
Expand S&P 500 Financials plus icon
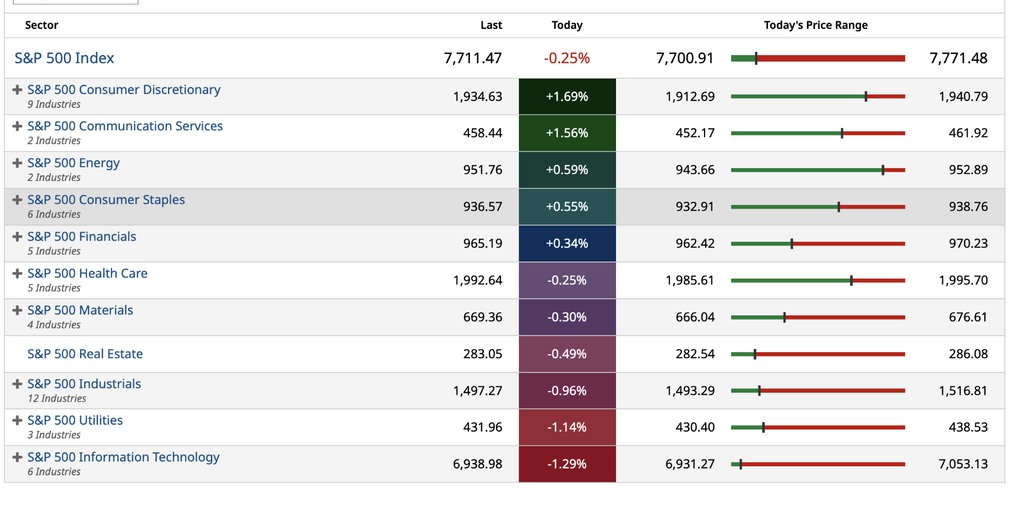coord(18,237)
